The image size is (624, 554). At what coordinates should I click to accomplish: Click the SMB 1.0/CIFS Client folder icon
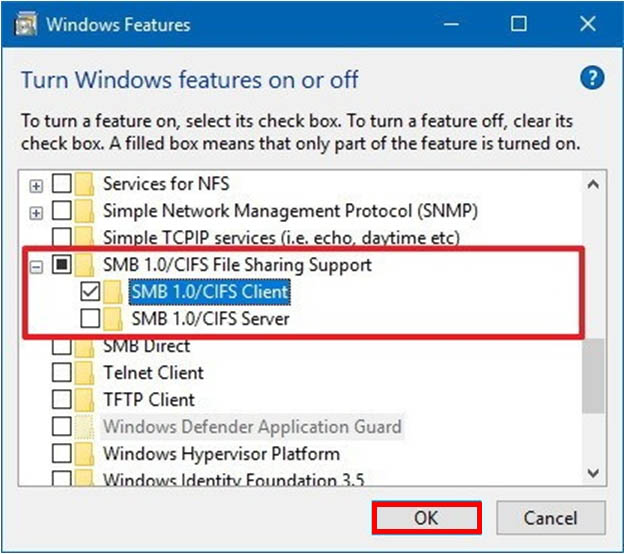(x=116, y=292)
